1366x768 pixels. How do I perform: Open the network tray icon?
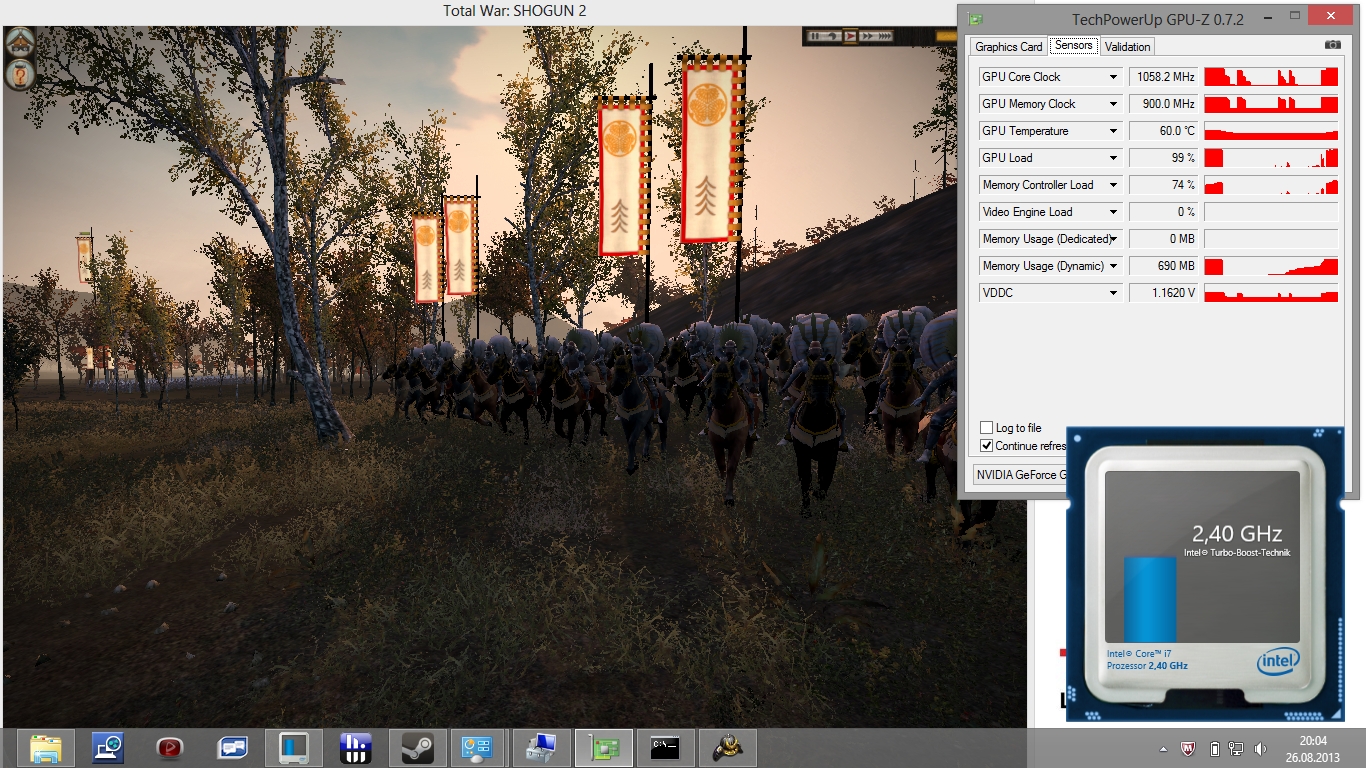[1236, 748]
